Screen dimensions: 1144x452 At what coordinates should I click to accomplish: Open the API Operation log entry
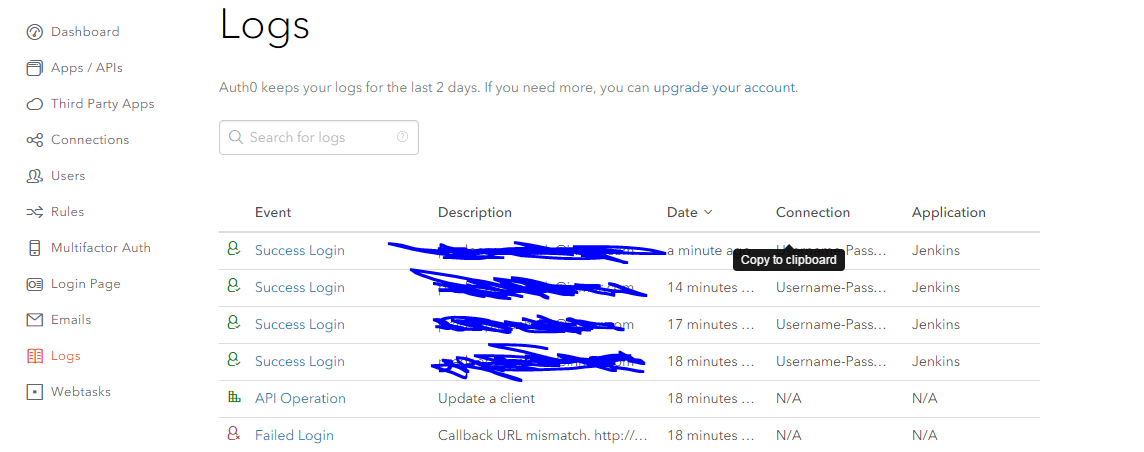[x=301, y=398]
